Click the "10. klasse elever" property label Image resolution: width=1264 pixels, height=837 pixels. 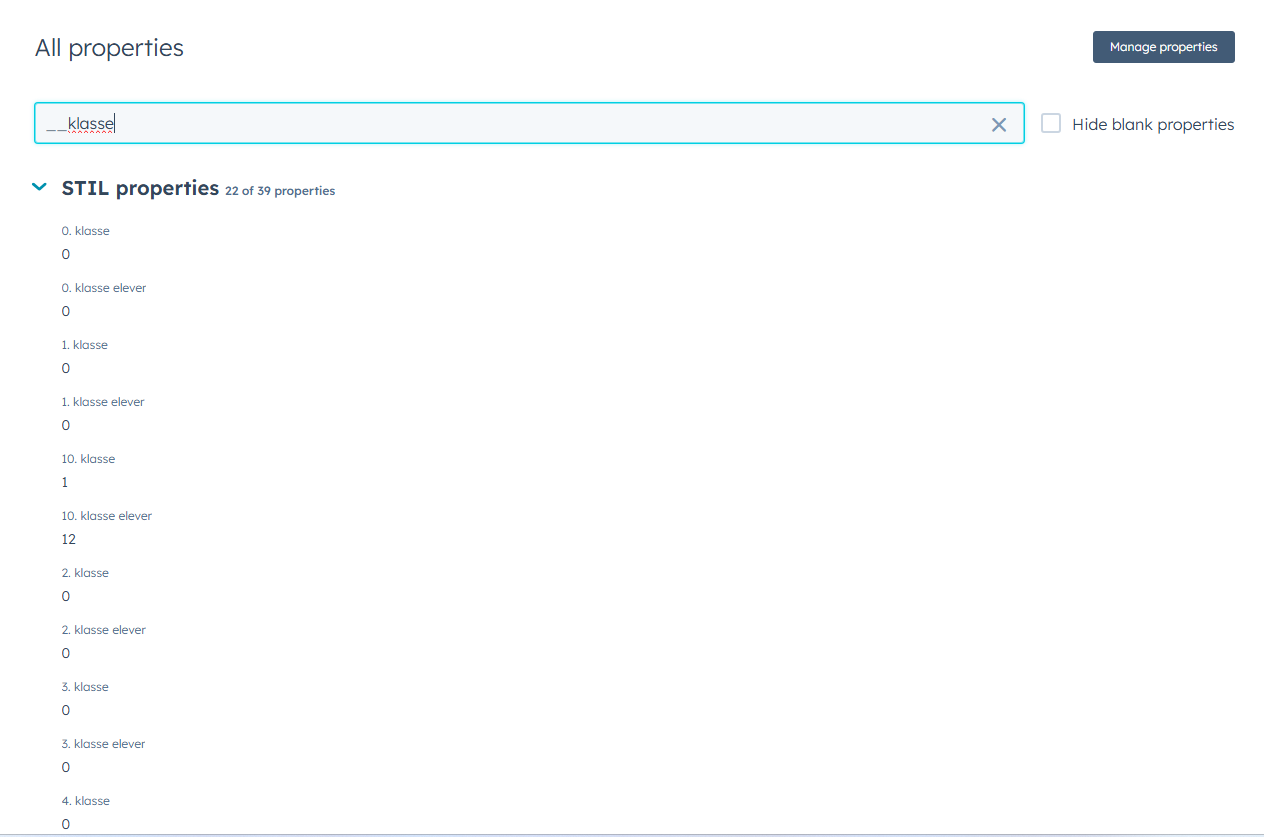(x=107, y=516)
